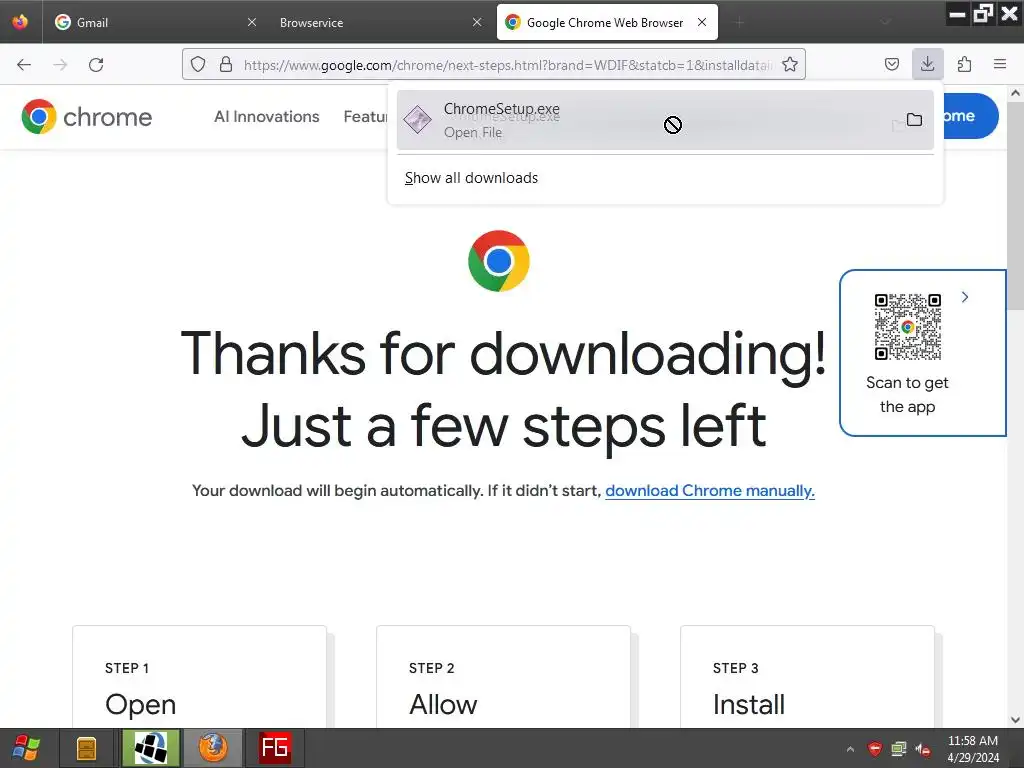
Task: Open Features navigation item
Action: point(366,117)
